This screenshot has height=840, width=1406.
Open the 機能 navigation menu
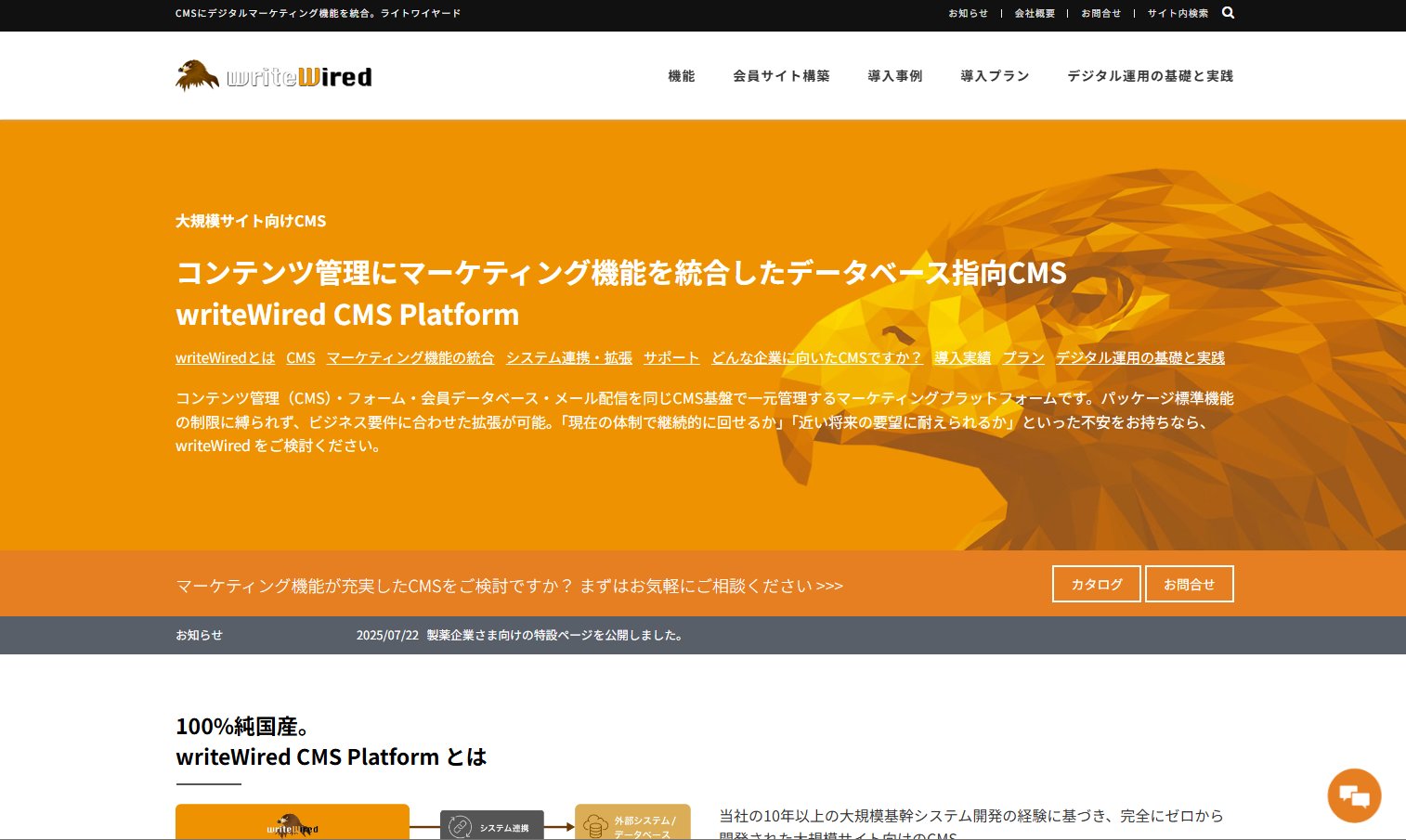(682, 76)
